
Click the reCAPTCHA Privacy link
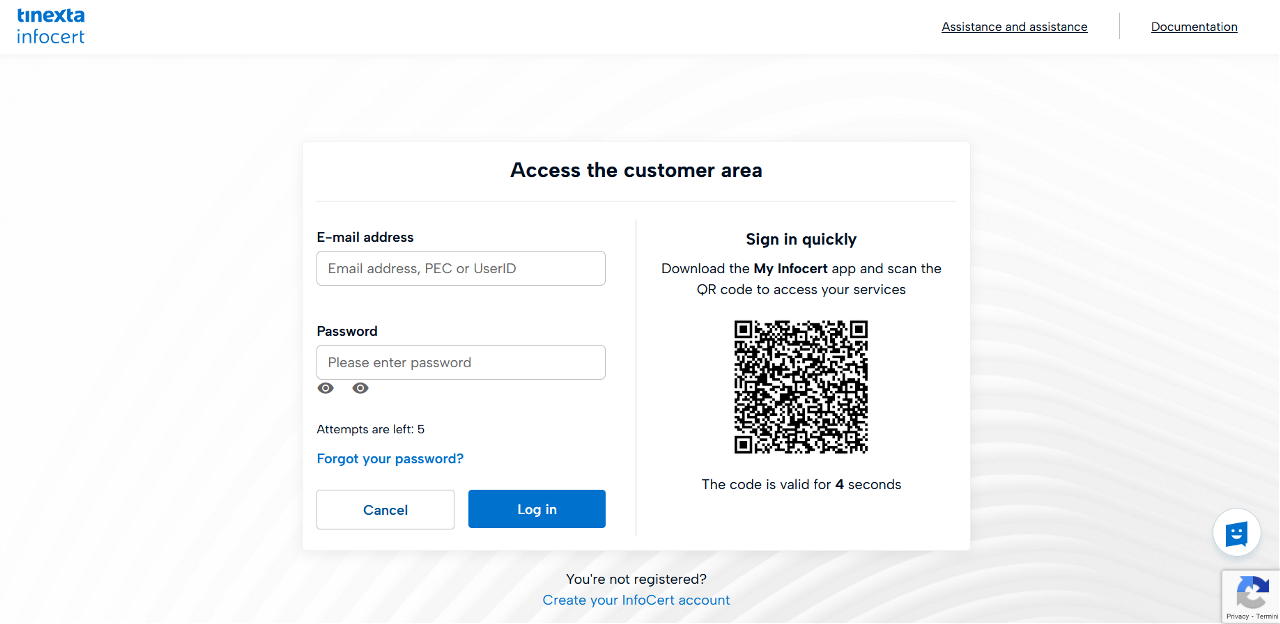pyautogui.click(x=1237, y=617)
